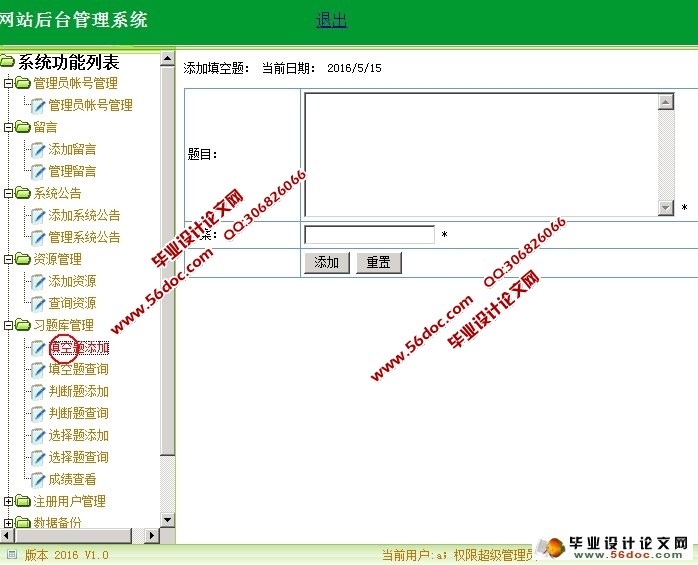
Task: Click the page icon beside 管理系统公告
Action: coord(38,237)
